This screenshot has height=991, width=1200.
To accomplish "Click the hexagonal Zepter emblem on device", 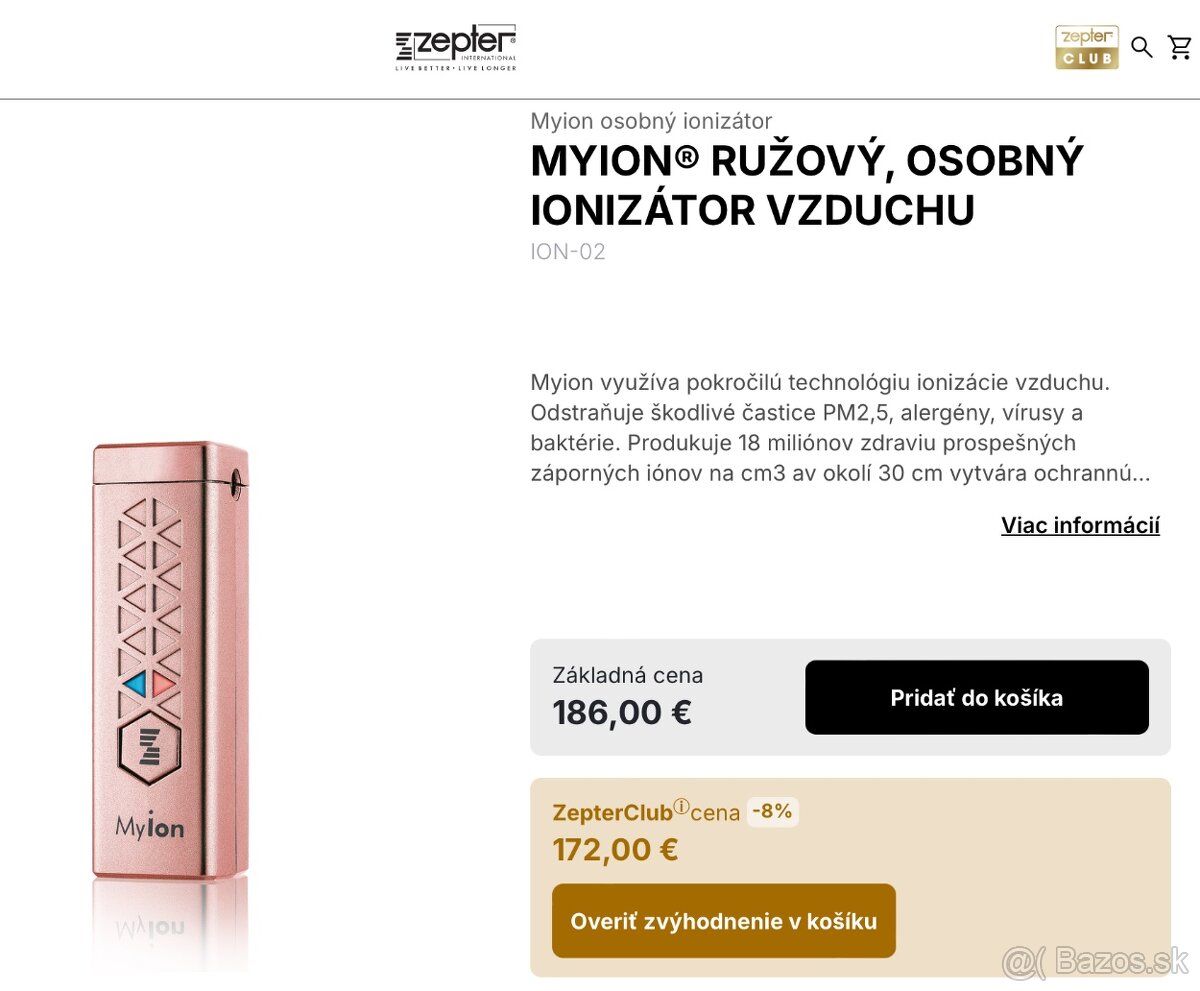I will (x=152, y=746).
